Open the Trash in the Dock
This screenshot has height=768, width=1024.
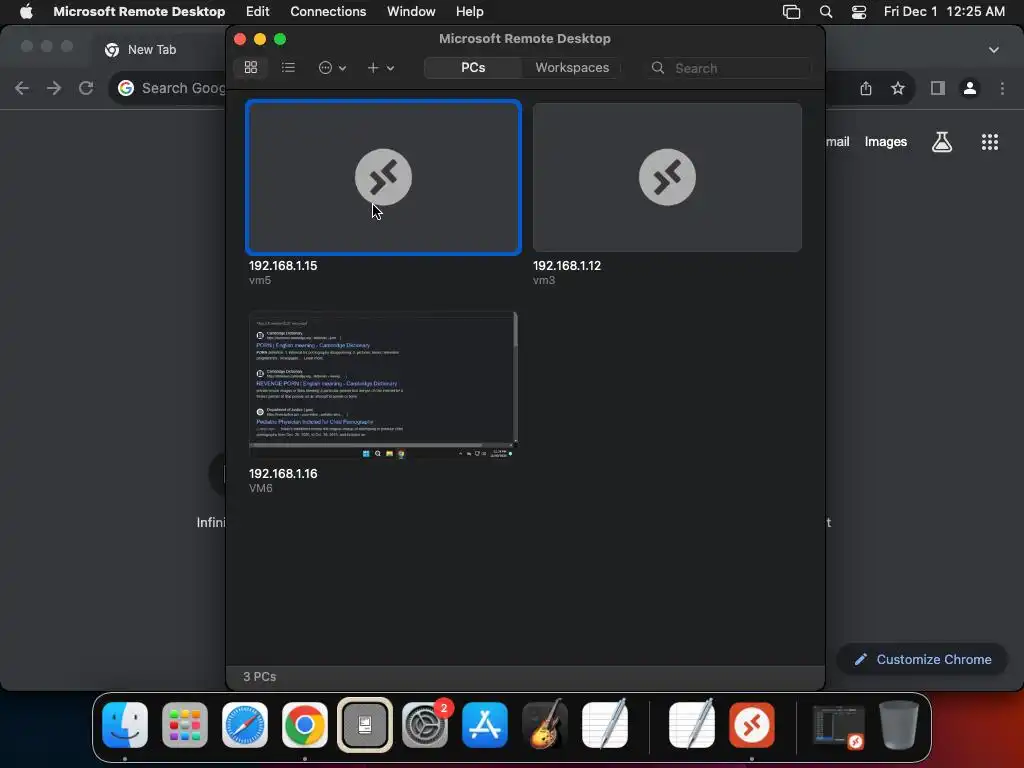tap(899, 725)
